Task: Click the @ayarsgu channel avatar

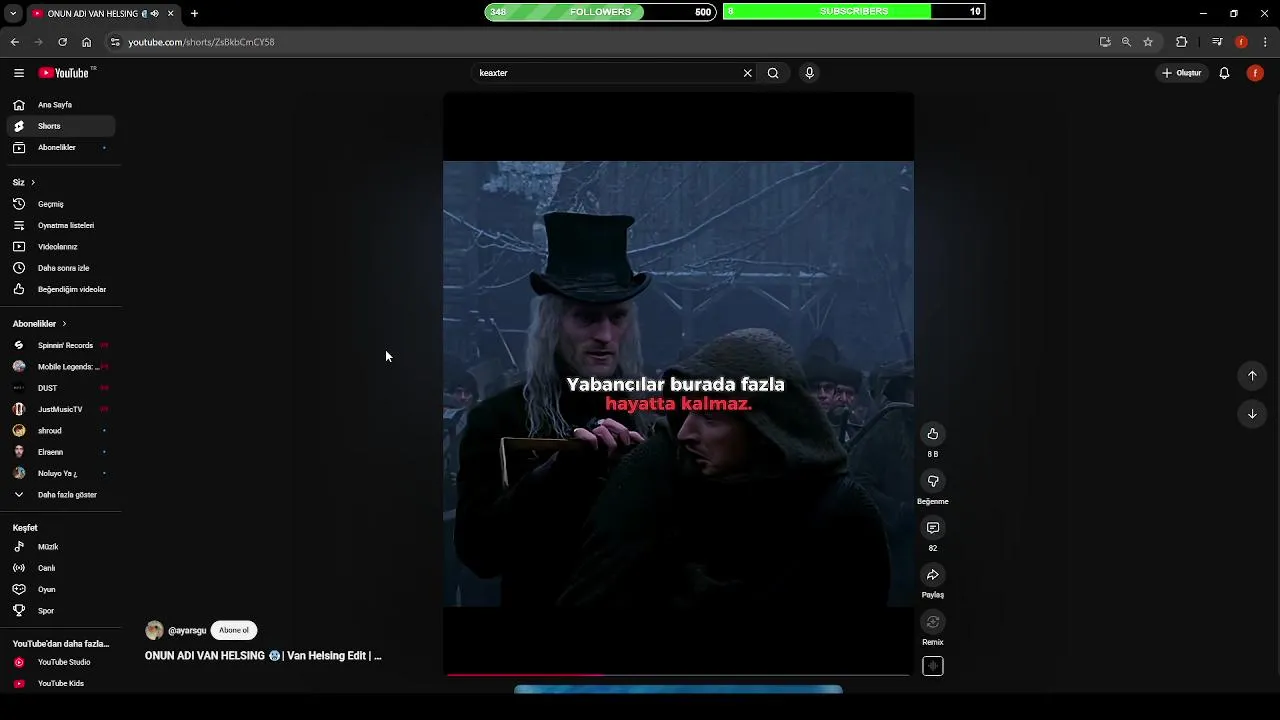Action: pos(154,630)
